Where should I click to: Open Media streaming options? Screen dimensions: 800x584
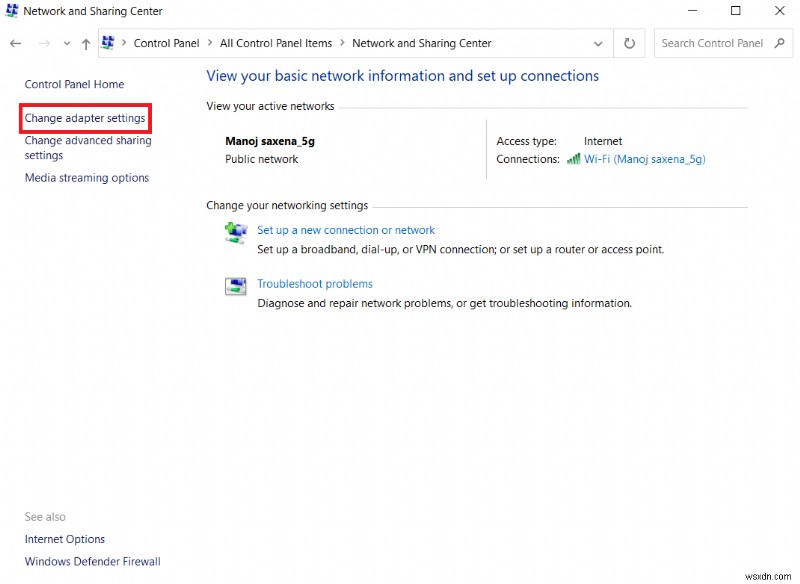tap(87, 178)
